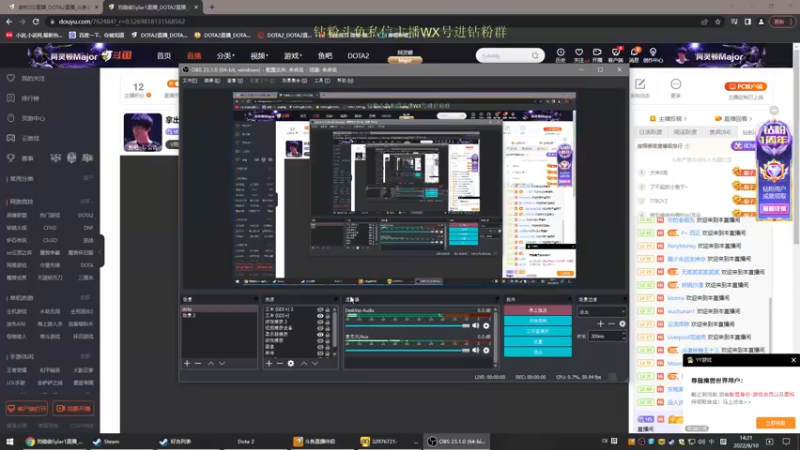Remove scene with OBS Scenes minus button
This screenshot has width=800, height=450.
pyautogui.click(x=198, y=363)
